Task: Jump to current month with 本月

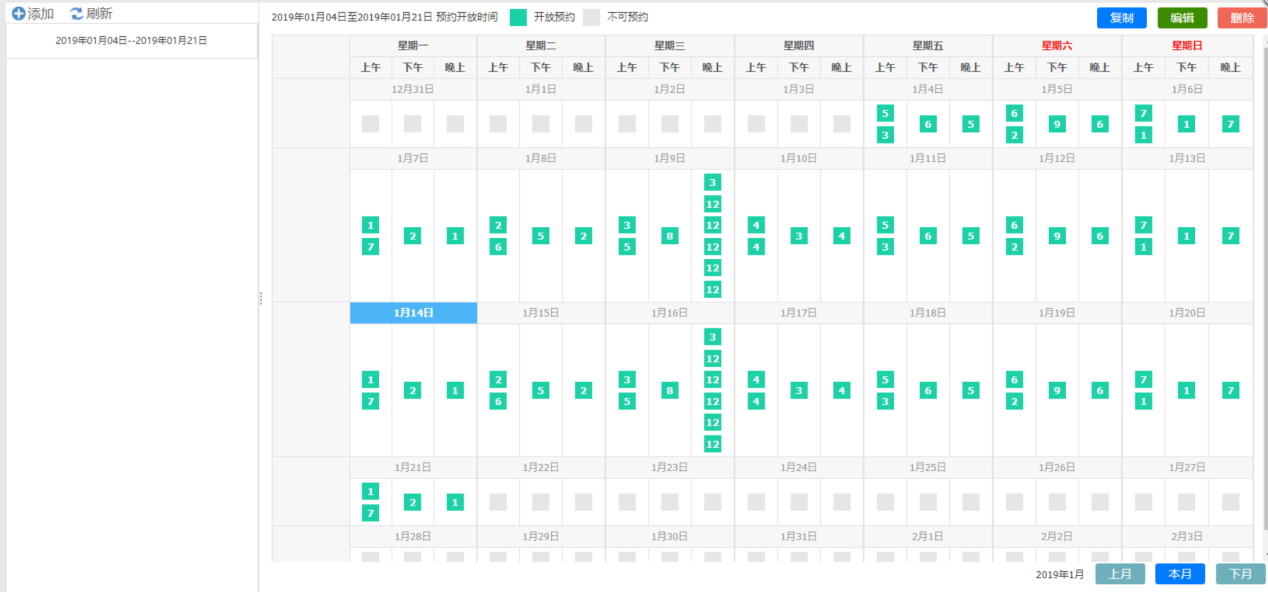Action: pos(1180,574)
